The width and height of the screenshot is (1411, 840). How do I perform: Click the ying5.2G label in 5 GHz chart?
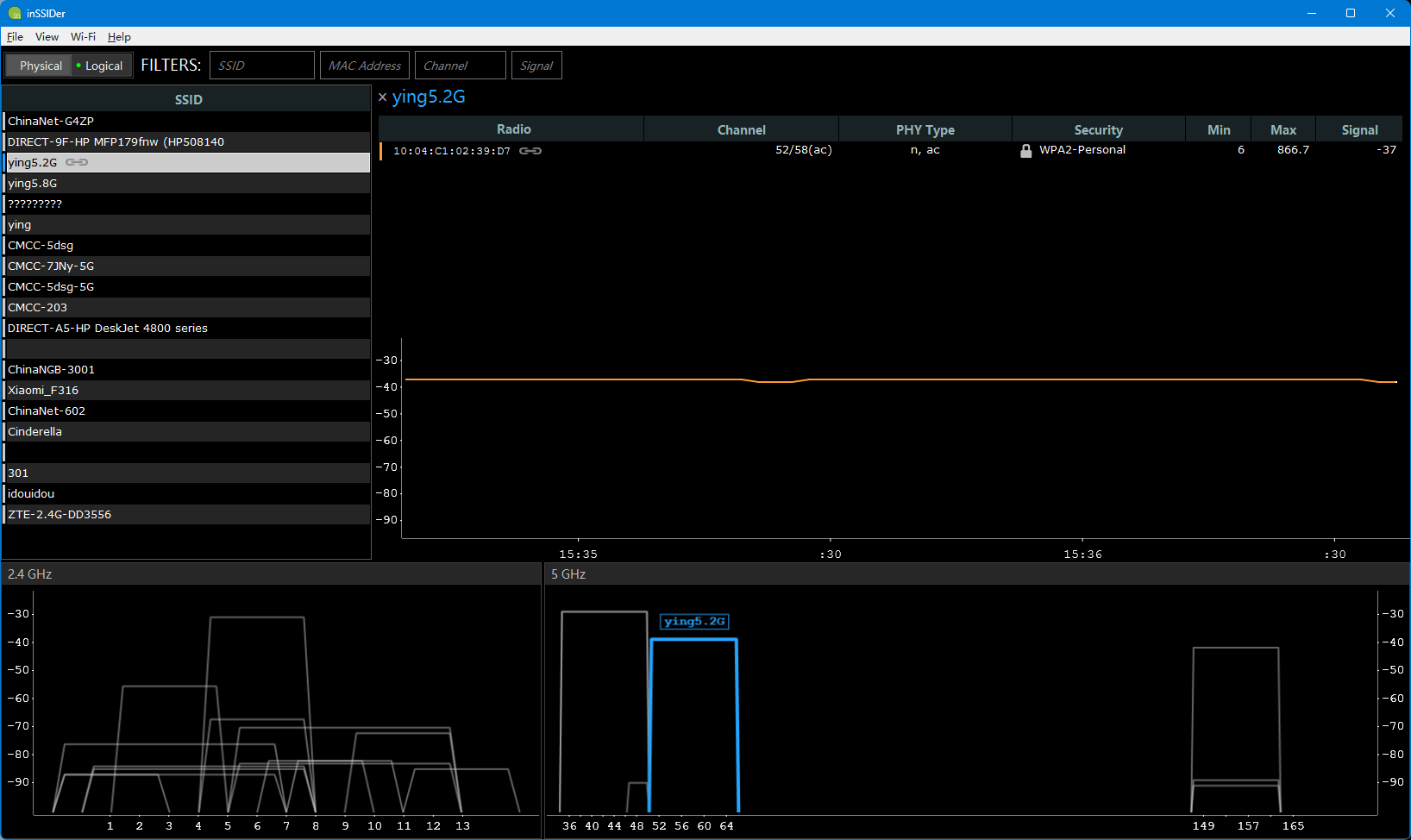(694, 622)
